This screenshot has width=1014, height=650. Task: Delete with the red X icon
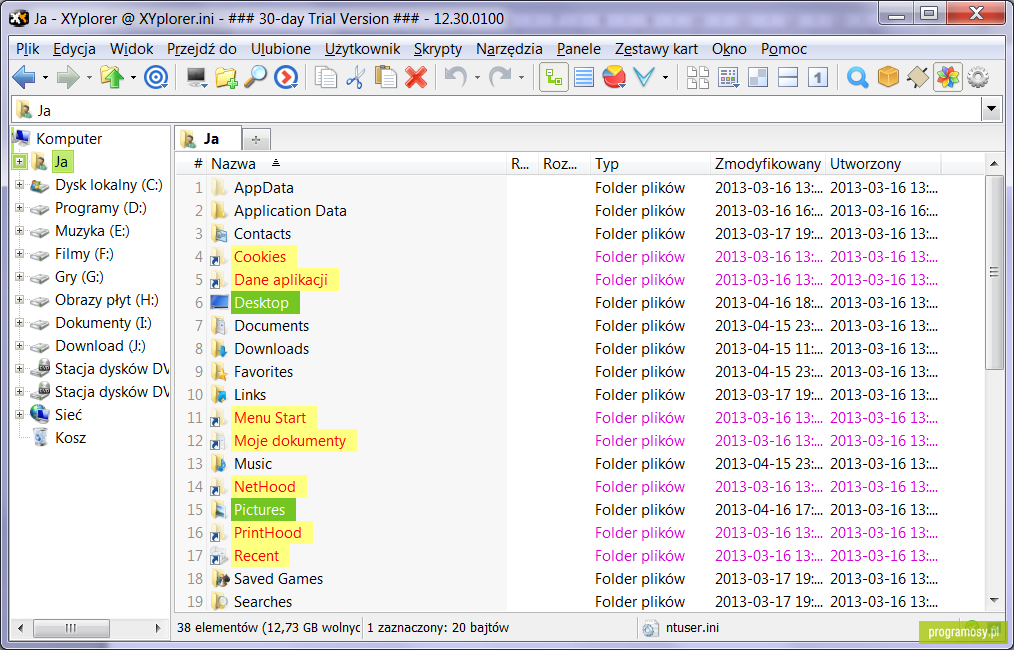[x=416, y=78]
